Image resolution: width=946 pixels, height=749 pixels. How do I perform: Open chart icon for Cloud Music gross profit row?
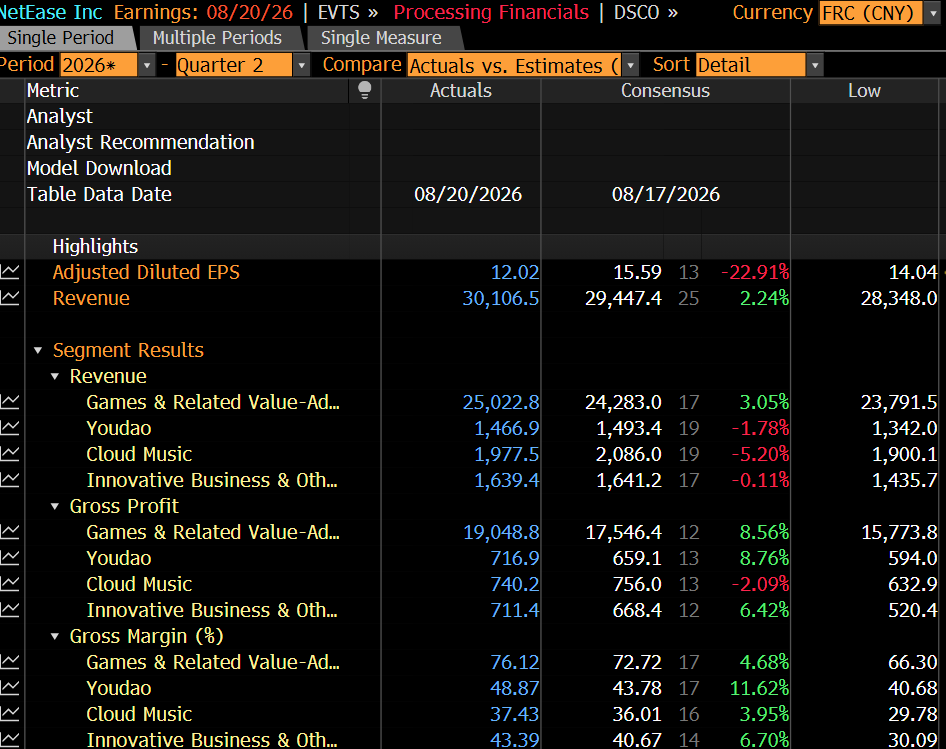pyautogui.click(x=10, y=584)
